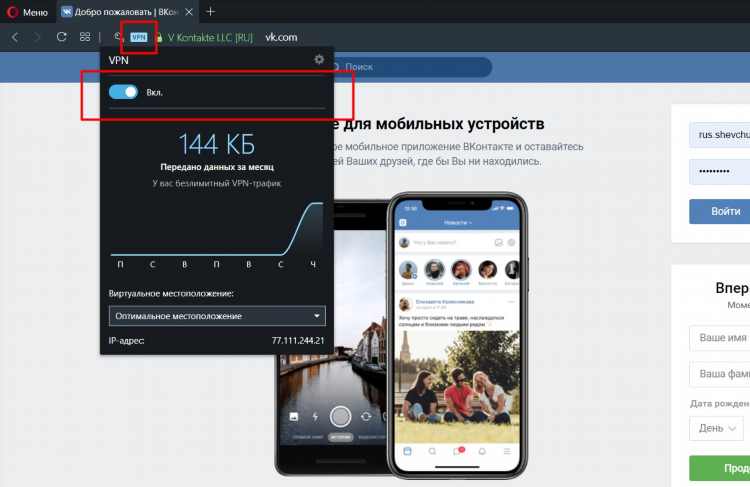Click the green padlock security icon
The image size is (750, 487).
[x=159, y=37]
